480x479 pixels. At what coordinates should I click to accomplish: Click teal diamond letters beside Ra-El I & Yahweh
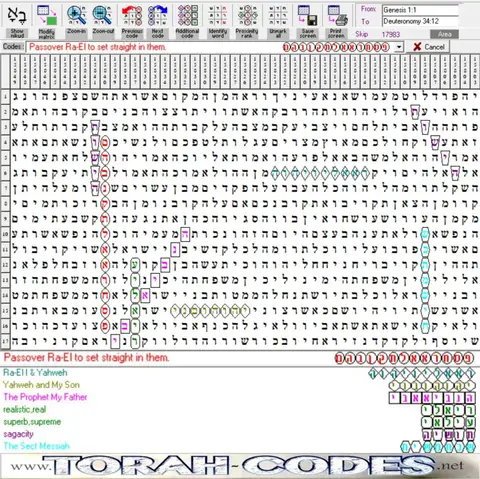(x=421, y=374)
